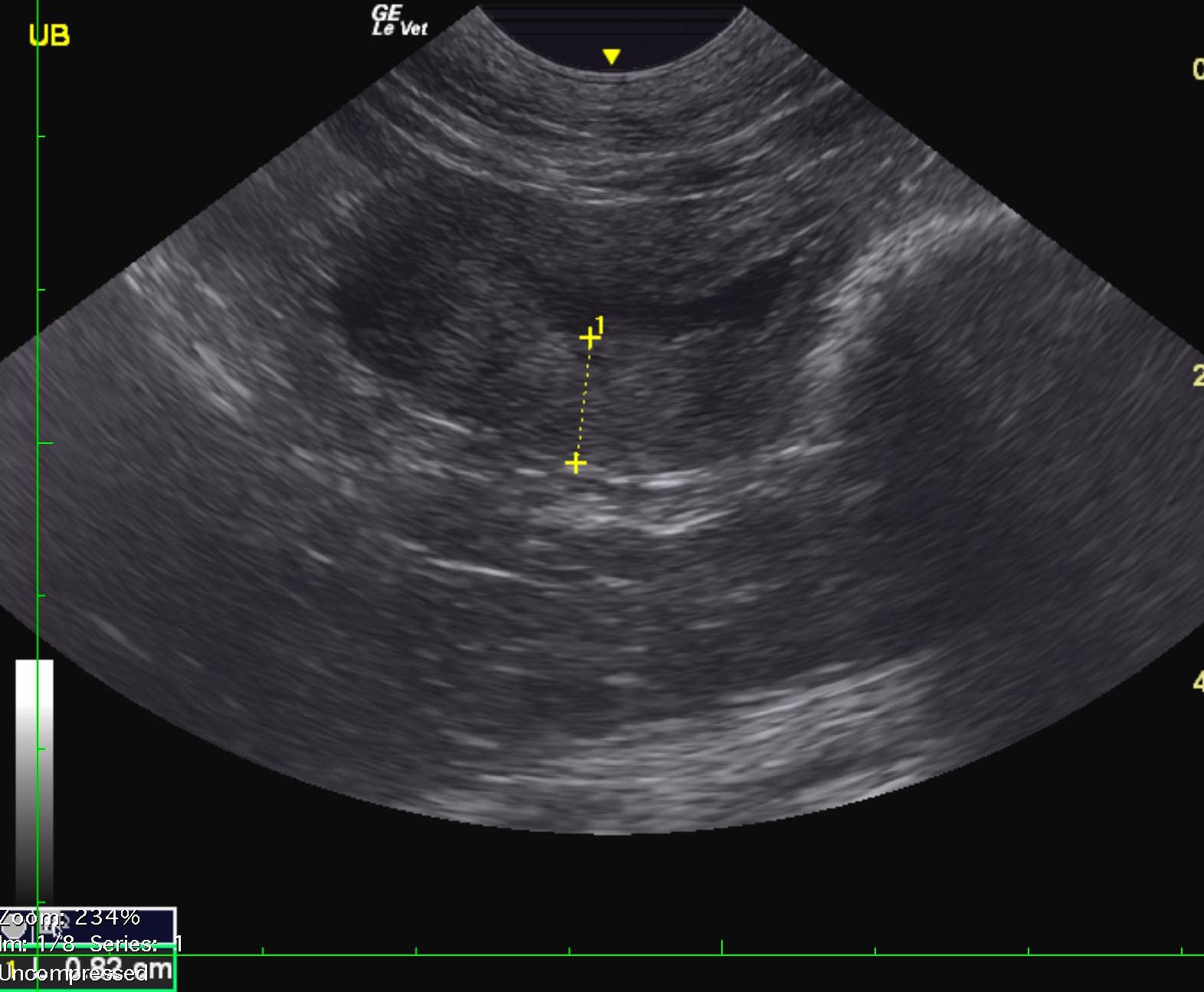This screenshot has height=992, width=1204.
Task: Click the depth scale marker 0
Action: click(x=1197, y=70)
